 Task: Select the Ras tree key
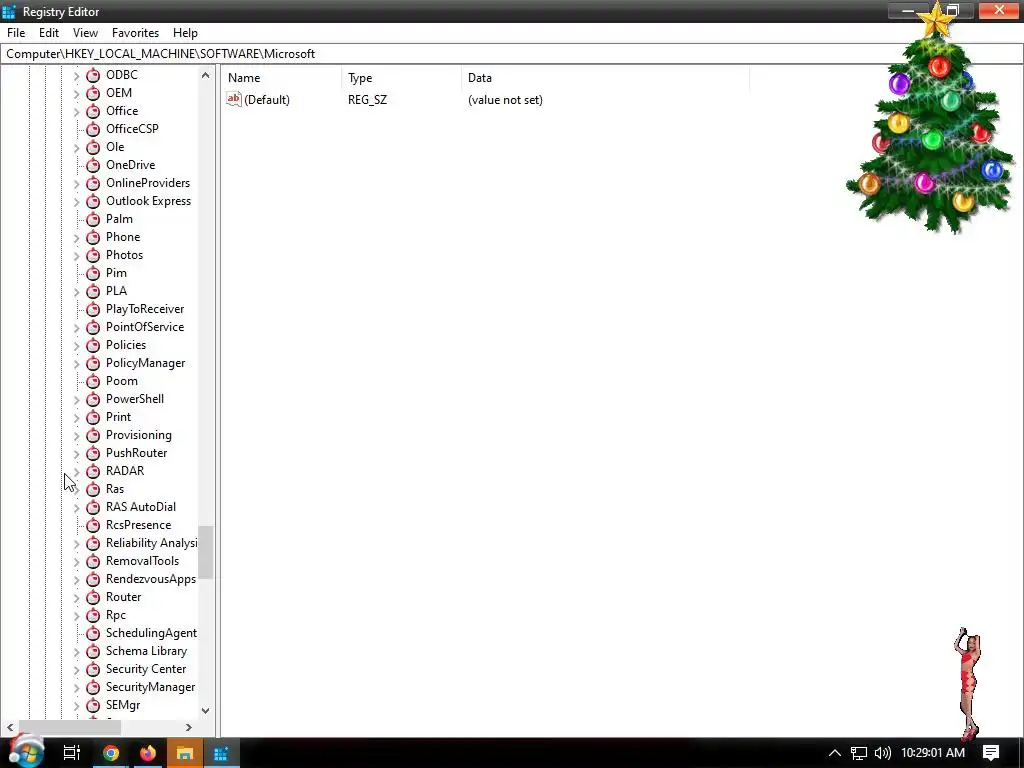tap(115, 489)
